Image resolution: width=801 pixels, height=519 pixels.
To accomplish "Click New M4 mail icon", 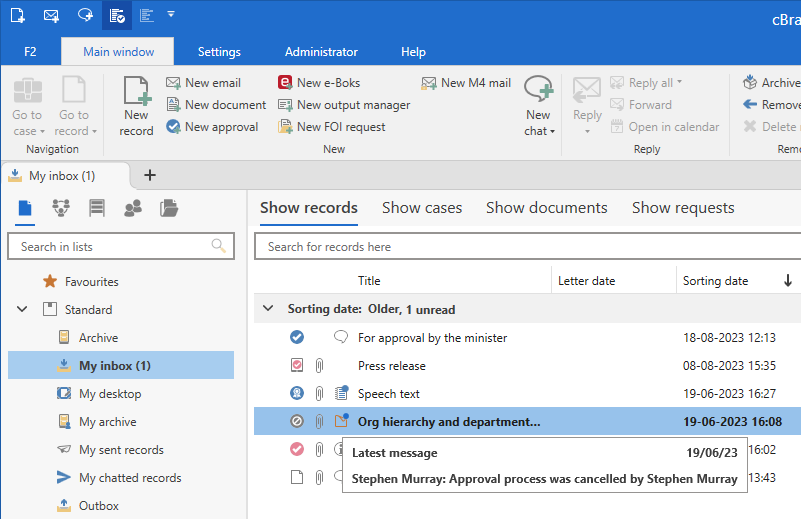I will click(429, 83).
